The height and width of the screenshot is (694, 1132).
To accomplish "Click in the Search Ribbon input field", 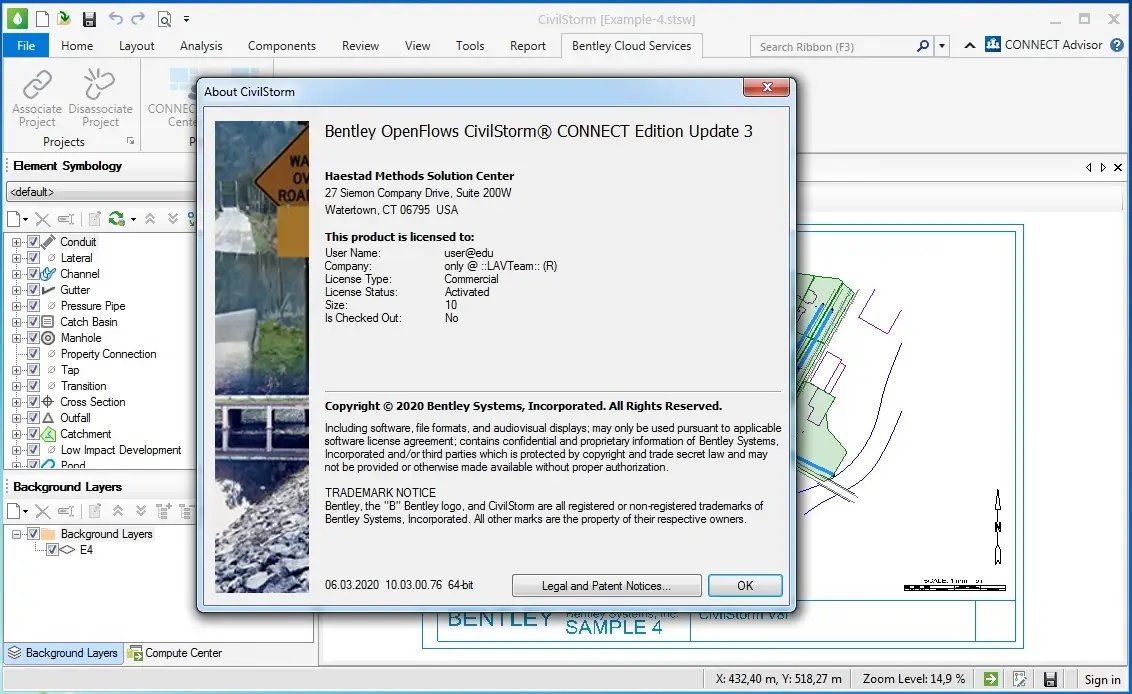I will (834, 47).
